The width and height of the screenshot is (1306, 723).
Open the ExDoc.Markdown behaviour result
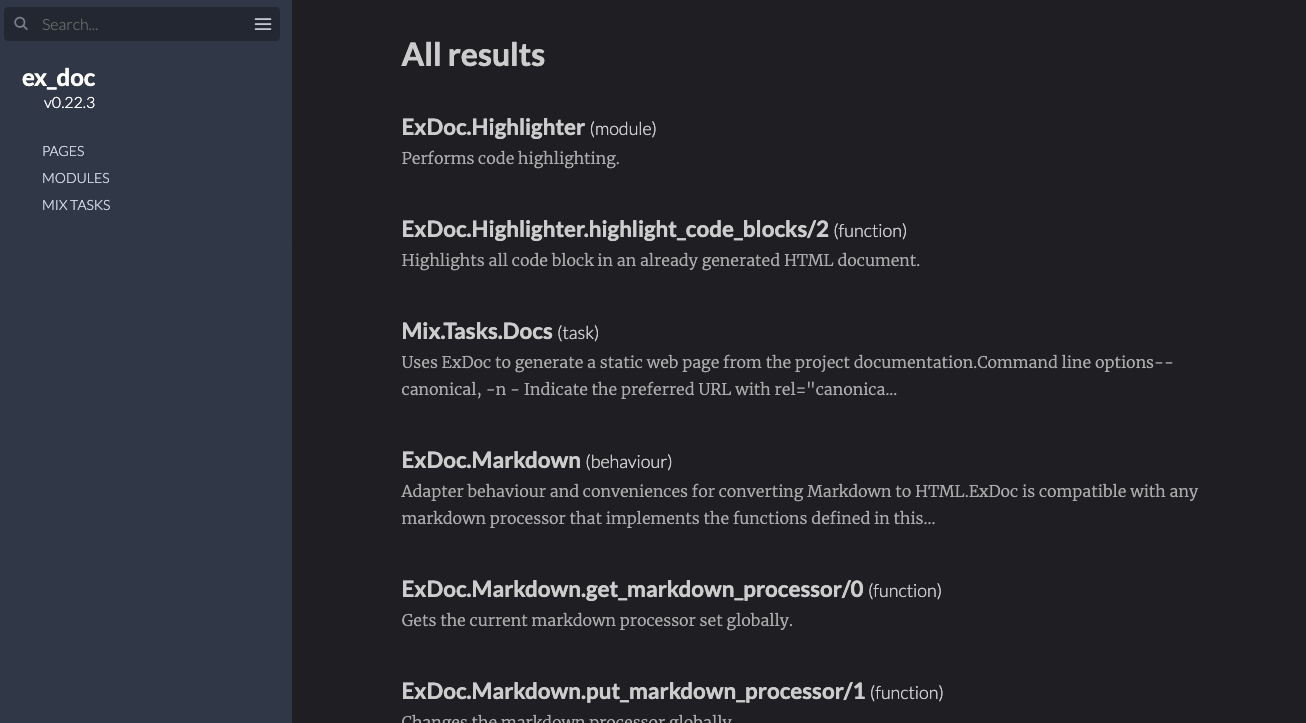491,460
